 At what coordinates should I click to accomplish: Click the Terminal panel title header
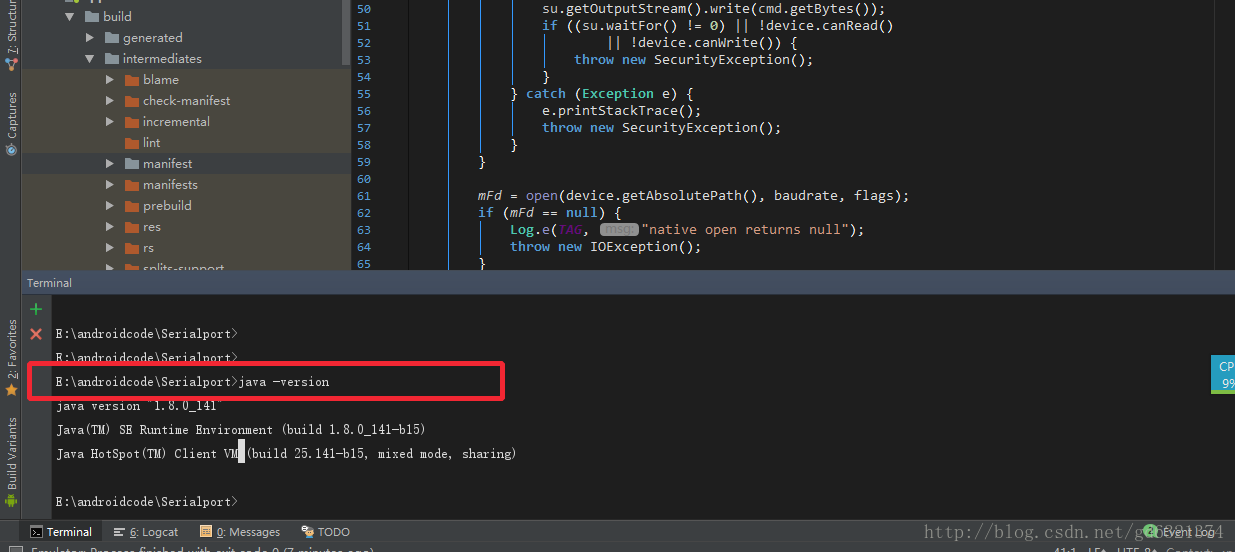coord(50,283)
